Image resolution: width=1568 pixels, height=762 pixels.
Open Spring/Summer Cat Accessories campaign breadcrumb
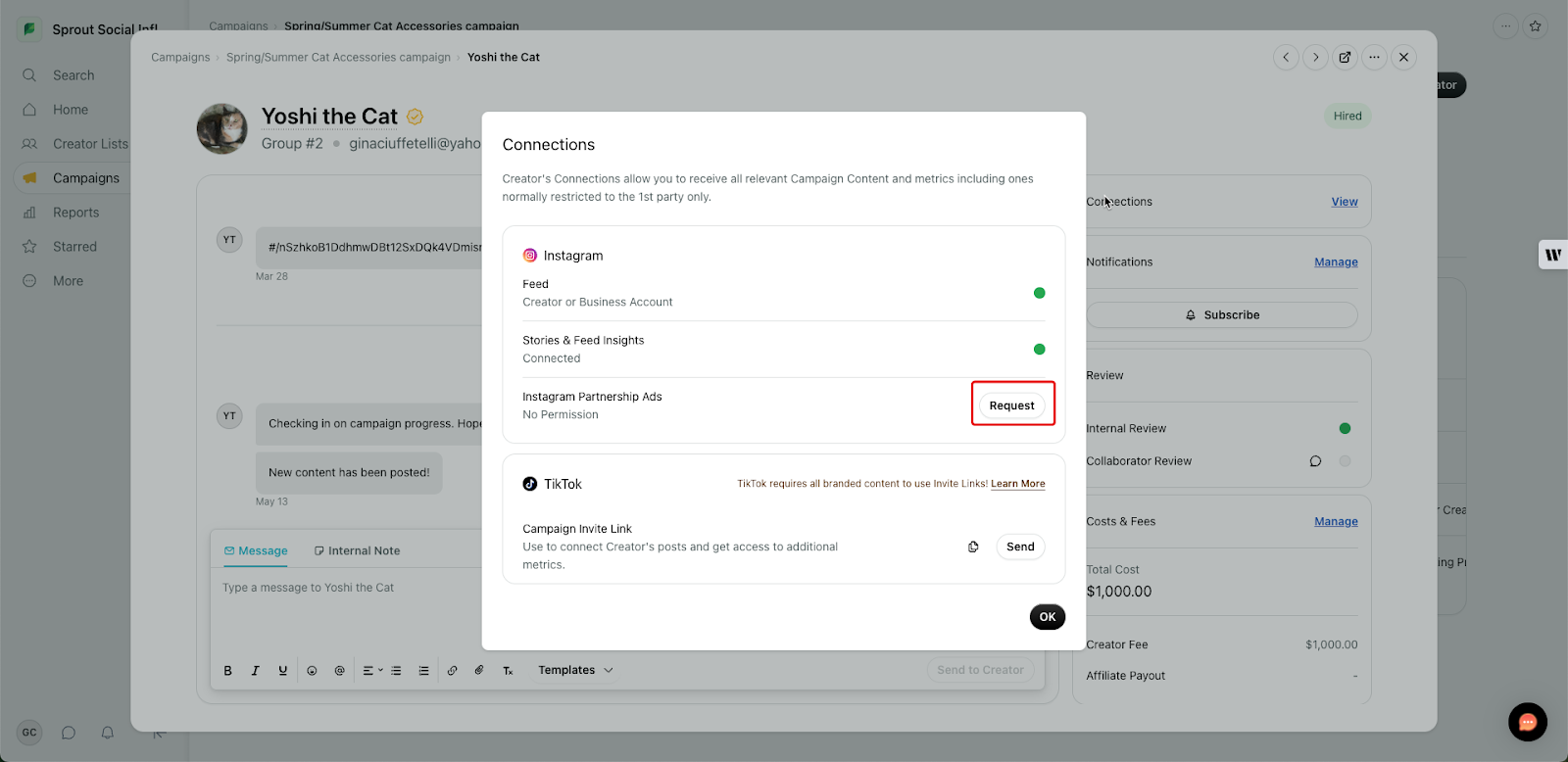[338, 57]
